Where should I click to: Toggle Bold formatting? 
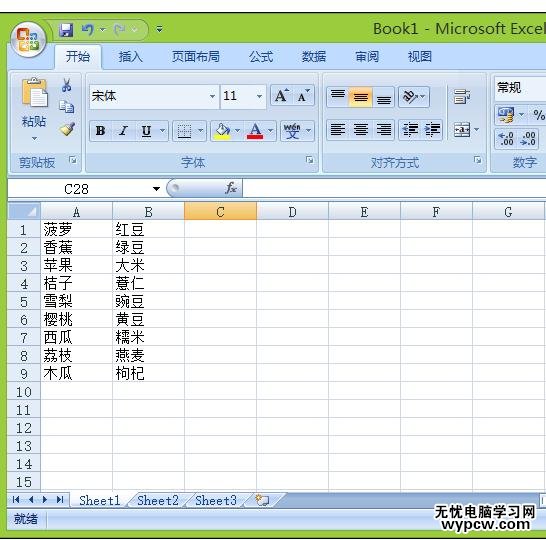(100, 131)
